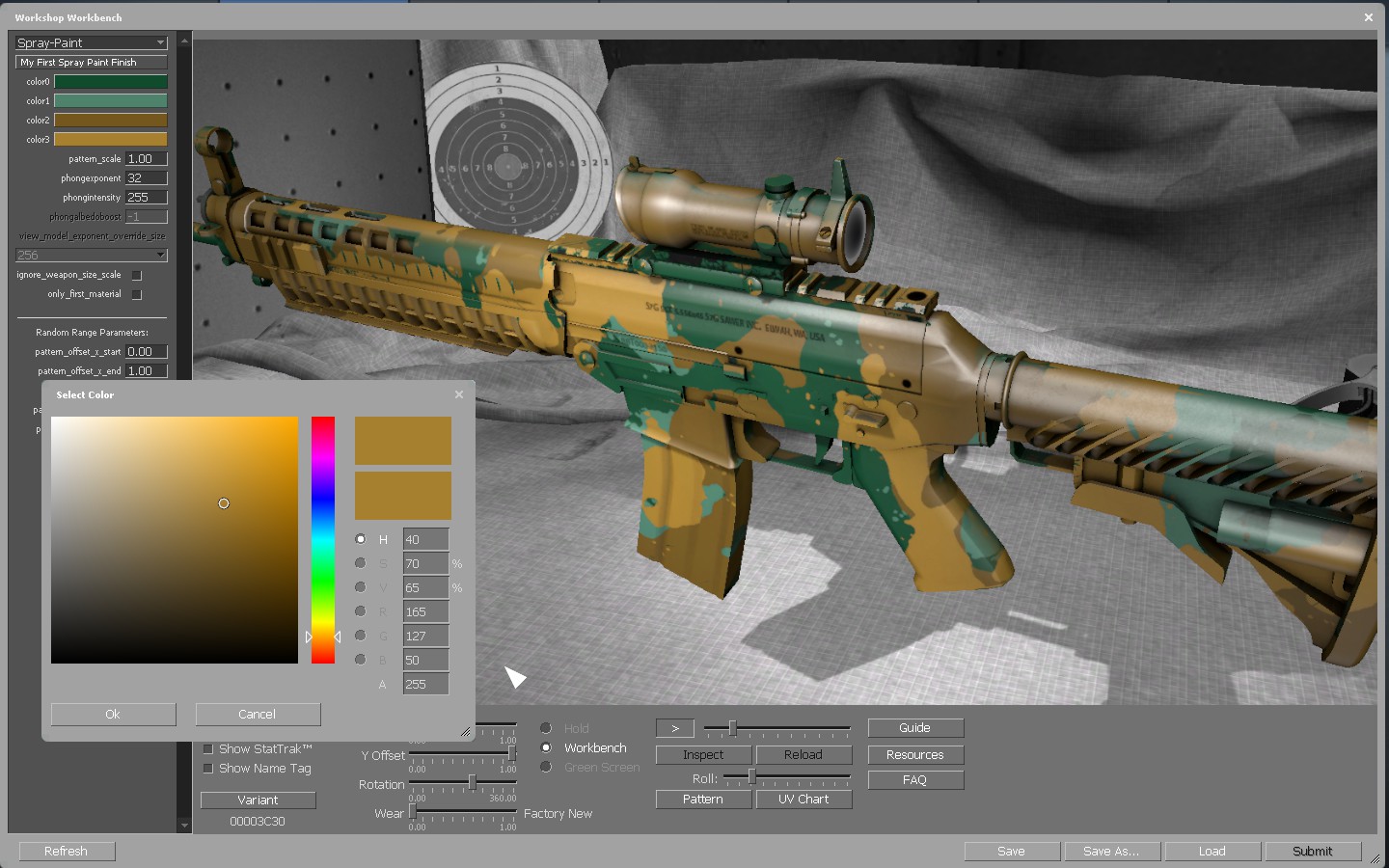Click the pattern_offset_x_start field
The width and height of the screenshot is (1389, 868).
(x=147, y=352)
